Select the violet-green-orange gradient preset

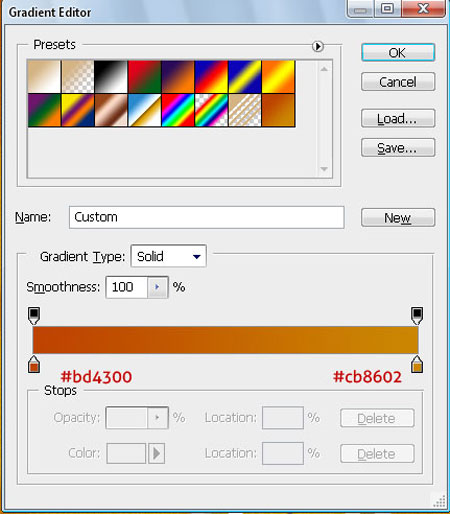pos(44,110)
